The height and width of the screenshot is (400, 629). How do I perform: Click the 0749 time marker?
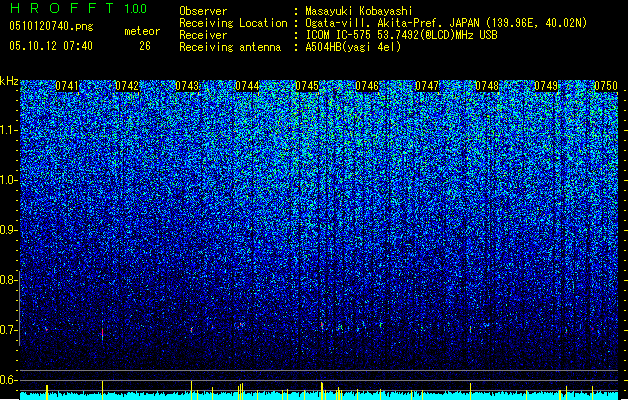(x=546, y=86)
